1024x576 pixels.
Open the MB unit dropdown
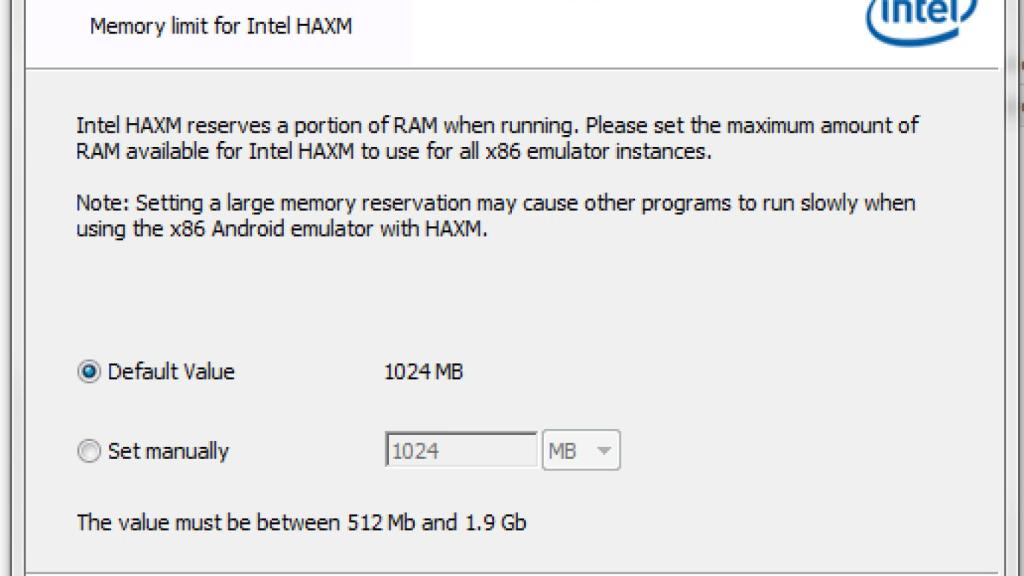tap(581, 451)
